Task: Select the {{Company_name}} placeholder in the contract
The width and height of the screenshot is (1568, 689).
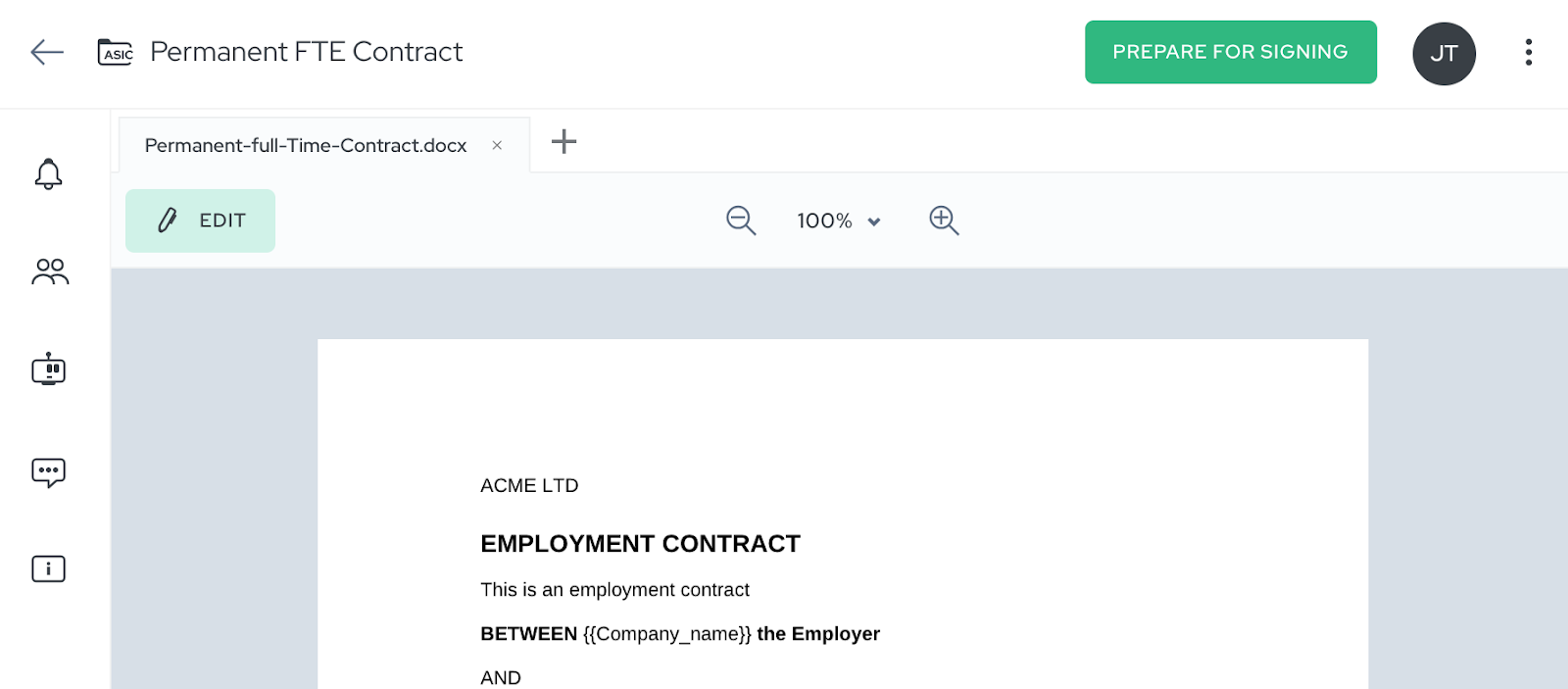Action: coord(666,633)
